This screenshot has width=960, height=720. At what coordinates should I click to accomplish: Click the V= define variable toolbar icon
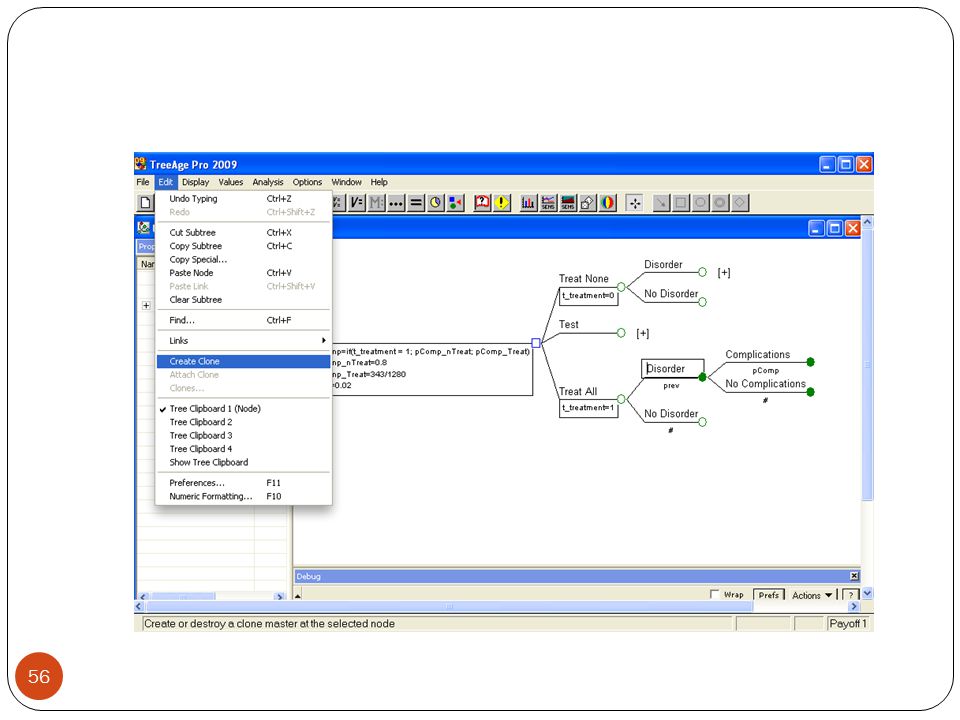click(356, 203)
